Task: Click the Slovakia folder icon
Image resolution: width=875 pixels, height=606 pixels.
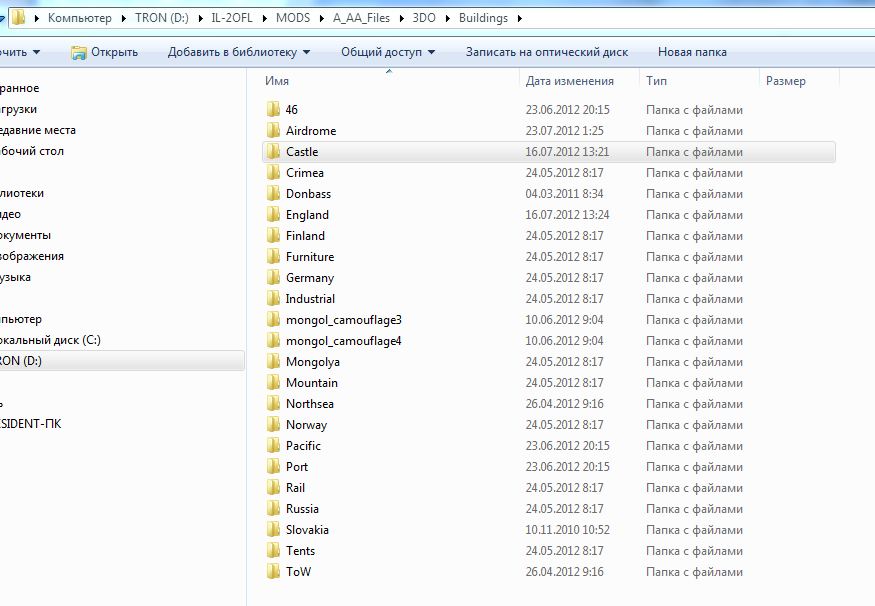Action: pos(273,530)
